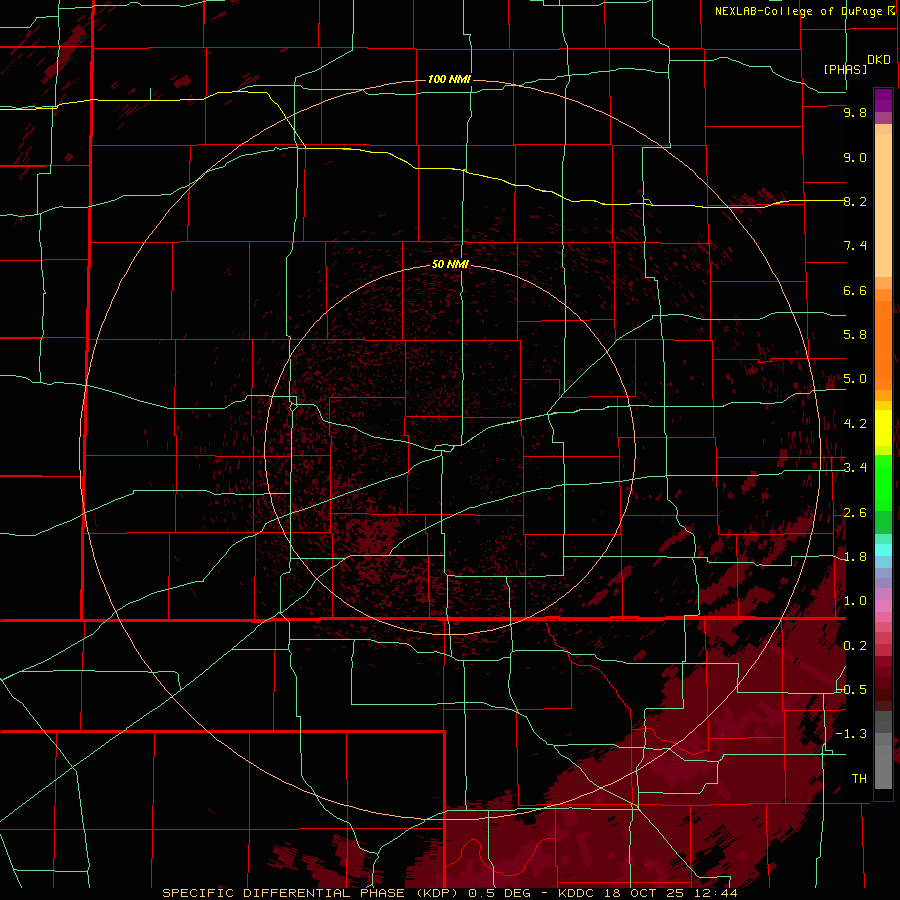Click the 8.2 scale value
The width and height of the screenshot is (900, 900).
coord(855,201)
